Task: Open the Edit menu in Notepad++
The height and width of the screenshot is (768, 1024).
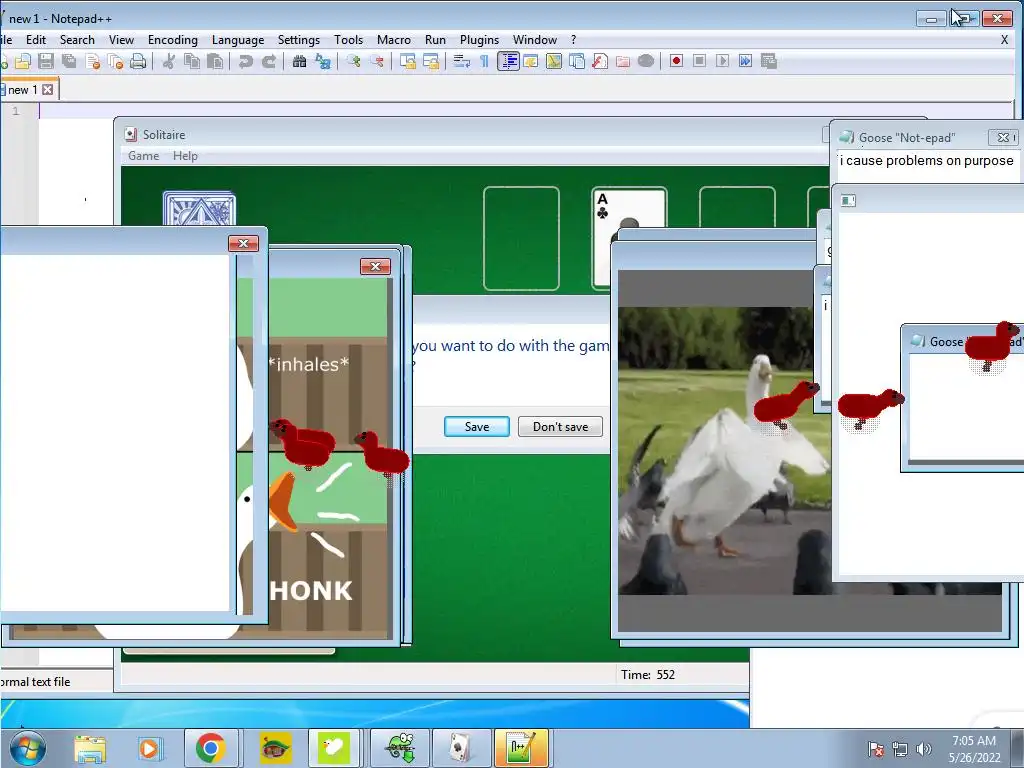Action: (x=36, y=40)
